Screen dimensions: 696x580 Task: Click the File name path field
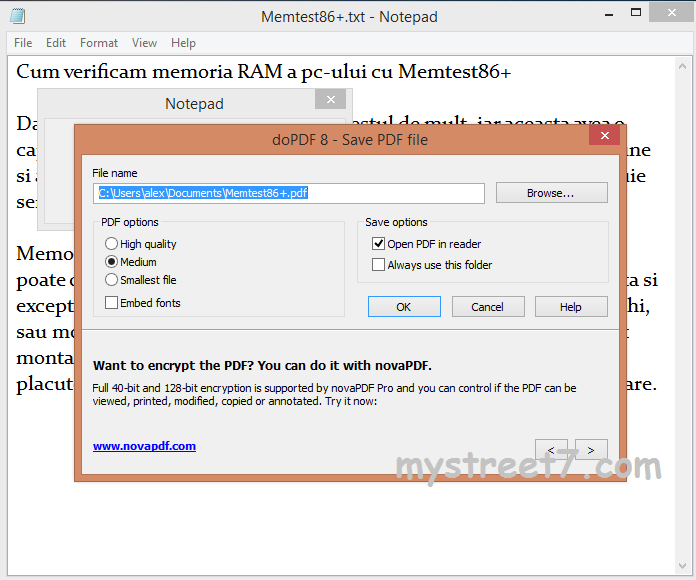tap(289, 193)
